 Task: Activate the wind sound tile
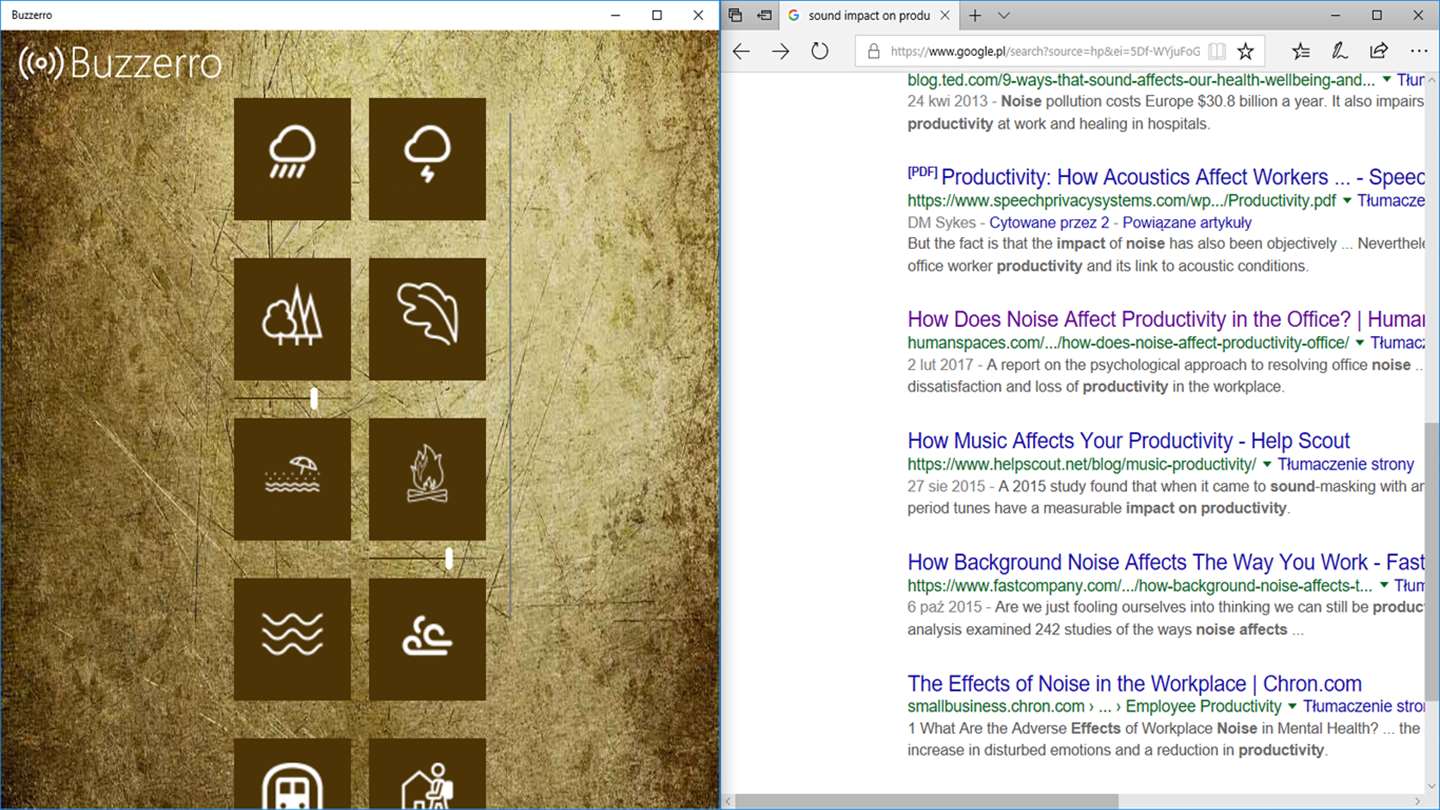pyautogui.click(x=427, y=639)
